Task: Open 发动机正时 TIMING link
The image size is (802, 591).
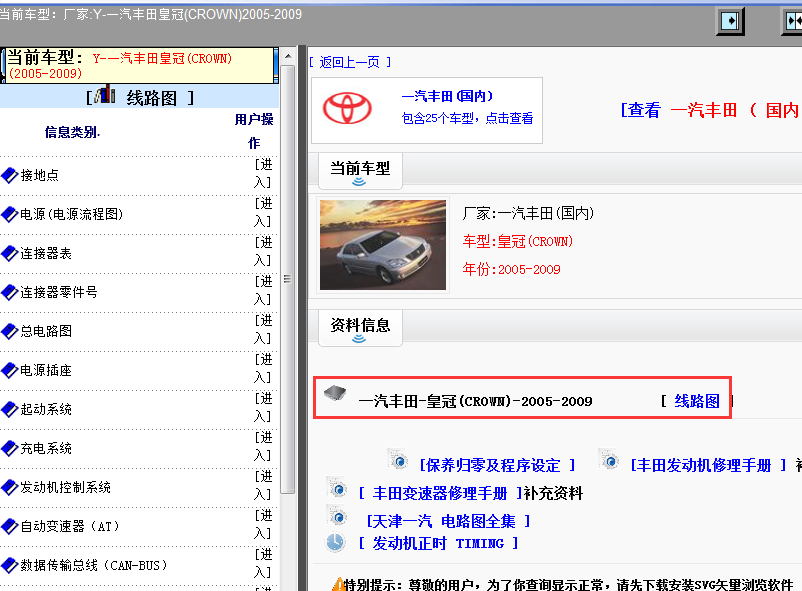Action: pos(438,543)
